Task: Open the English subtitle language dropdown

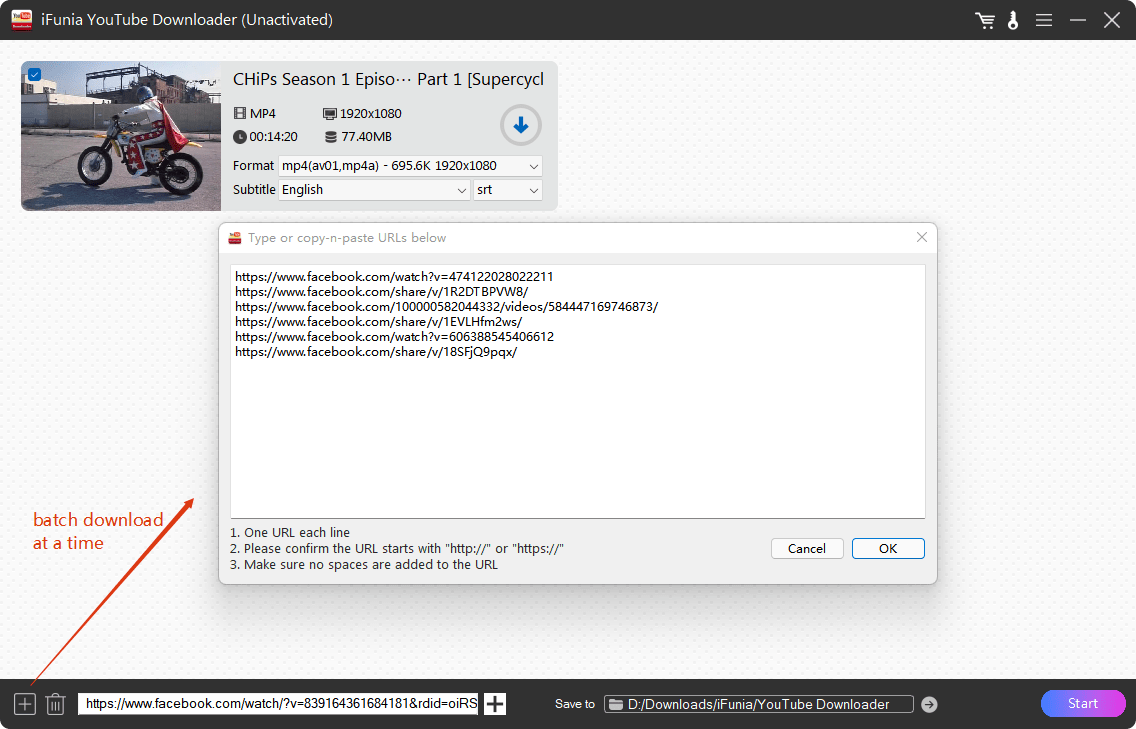Action: pos(374,190)
